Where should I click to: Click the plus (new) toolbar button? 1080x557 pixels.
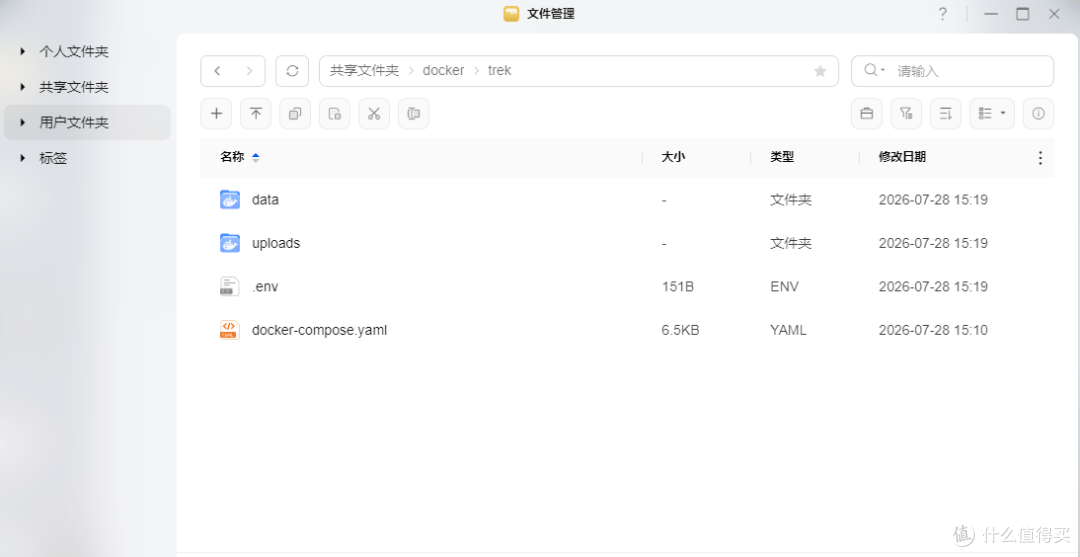pos(216,114)
